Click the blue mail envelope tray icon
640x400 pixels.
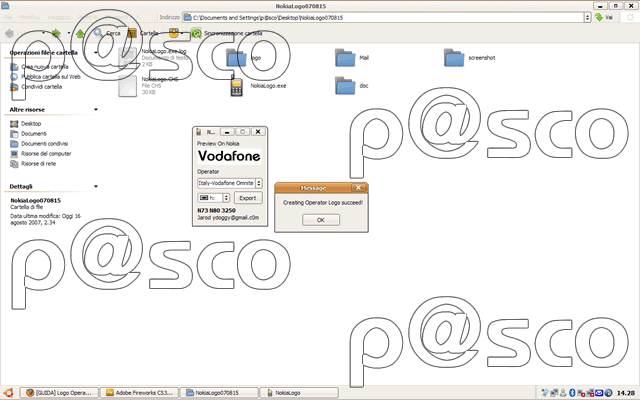(x=599, y=393)
